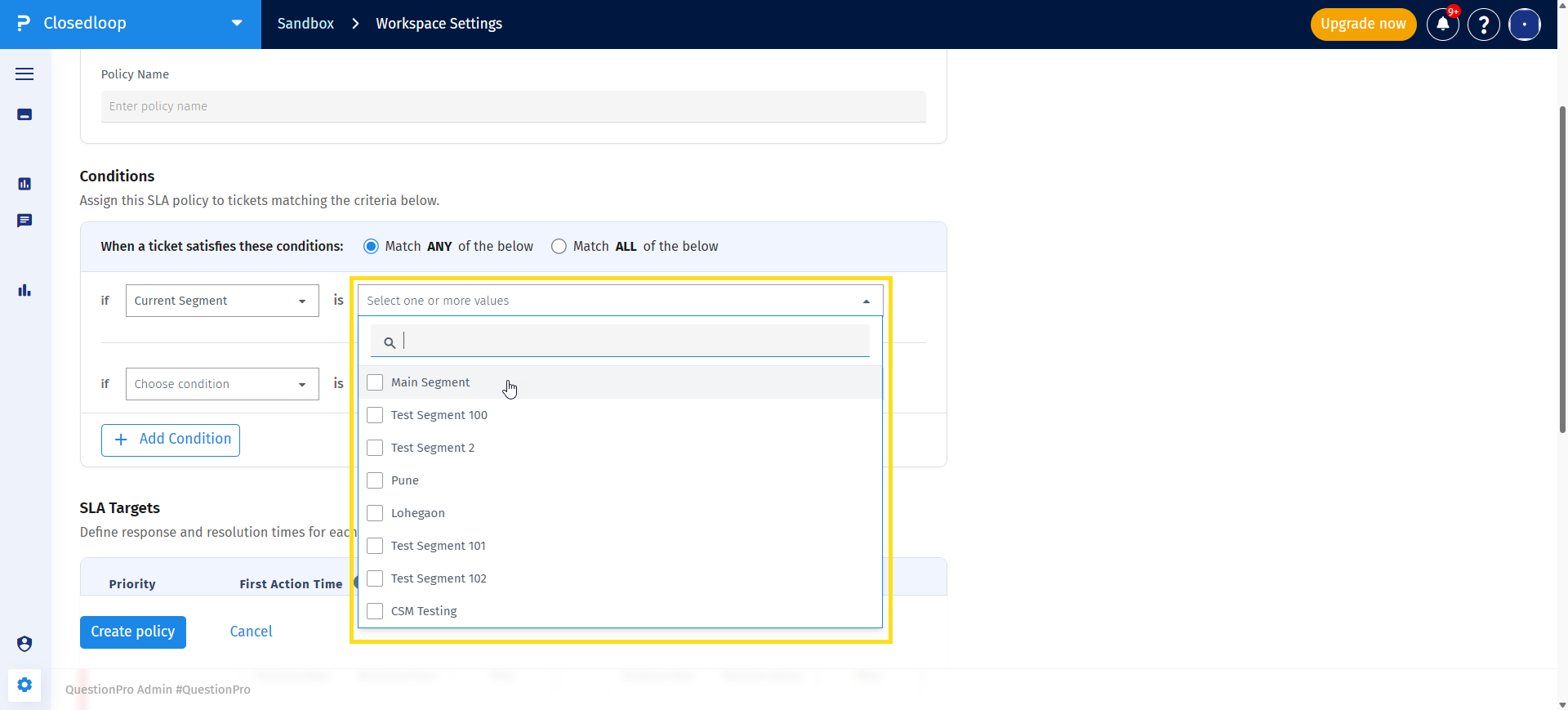Open the hamburger menu in sidebar
Image resolution: width=1568 pixels, height=710 pixels.
(24, 74)
